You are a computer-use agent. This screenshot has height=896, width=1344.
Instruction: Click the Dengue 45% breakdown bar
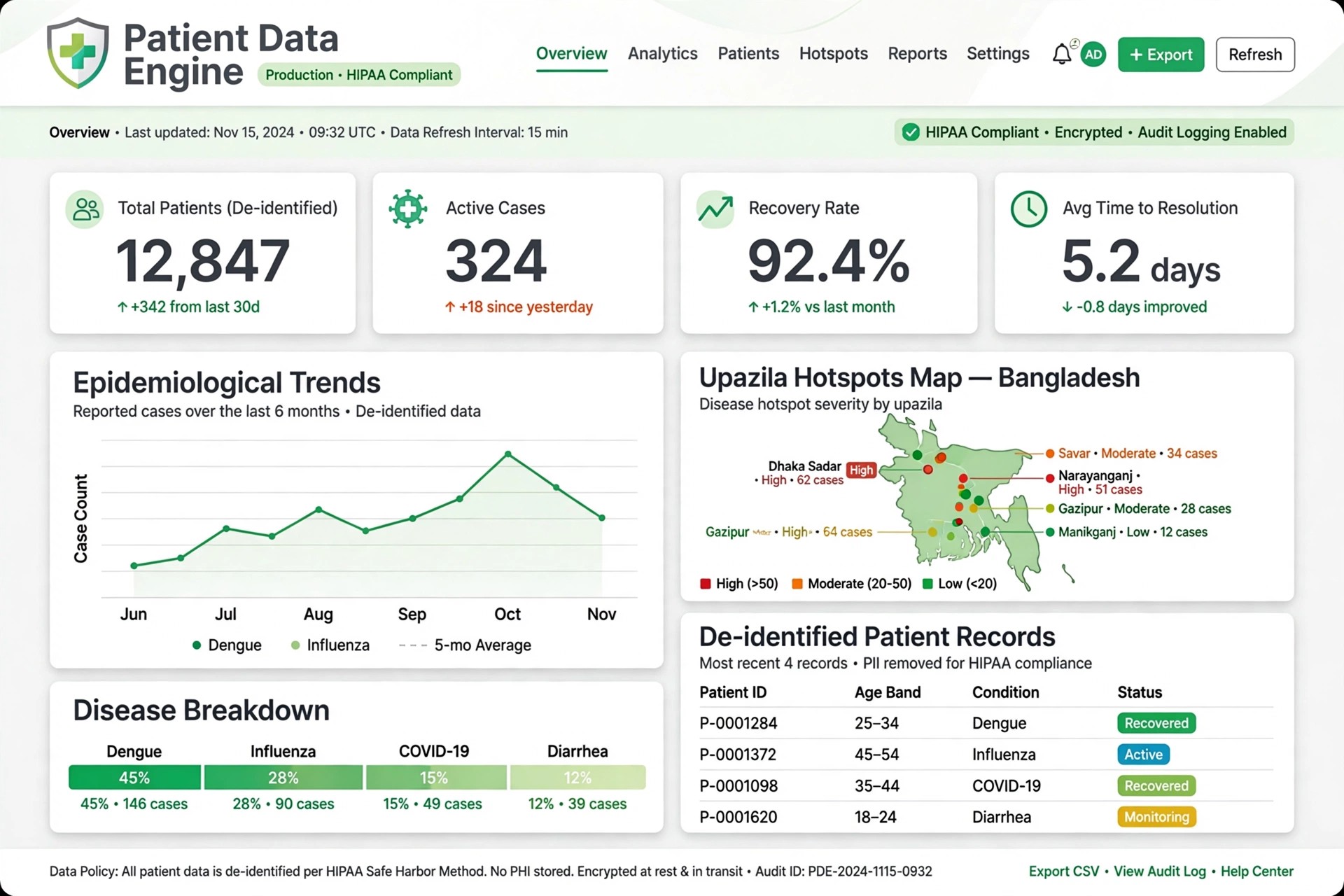134,778
